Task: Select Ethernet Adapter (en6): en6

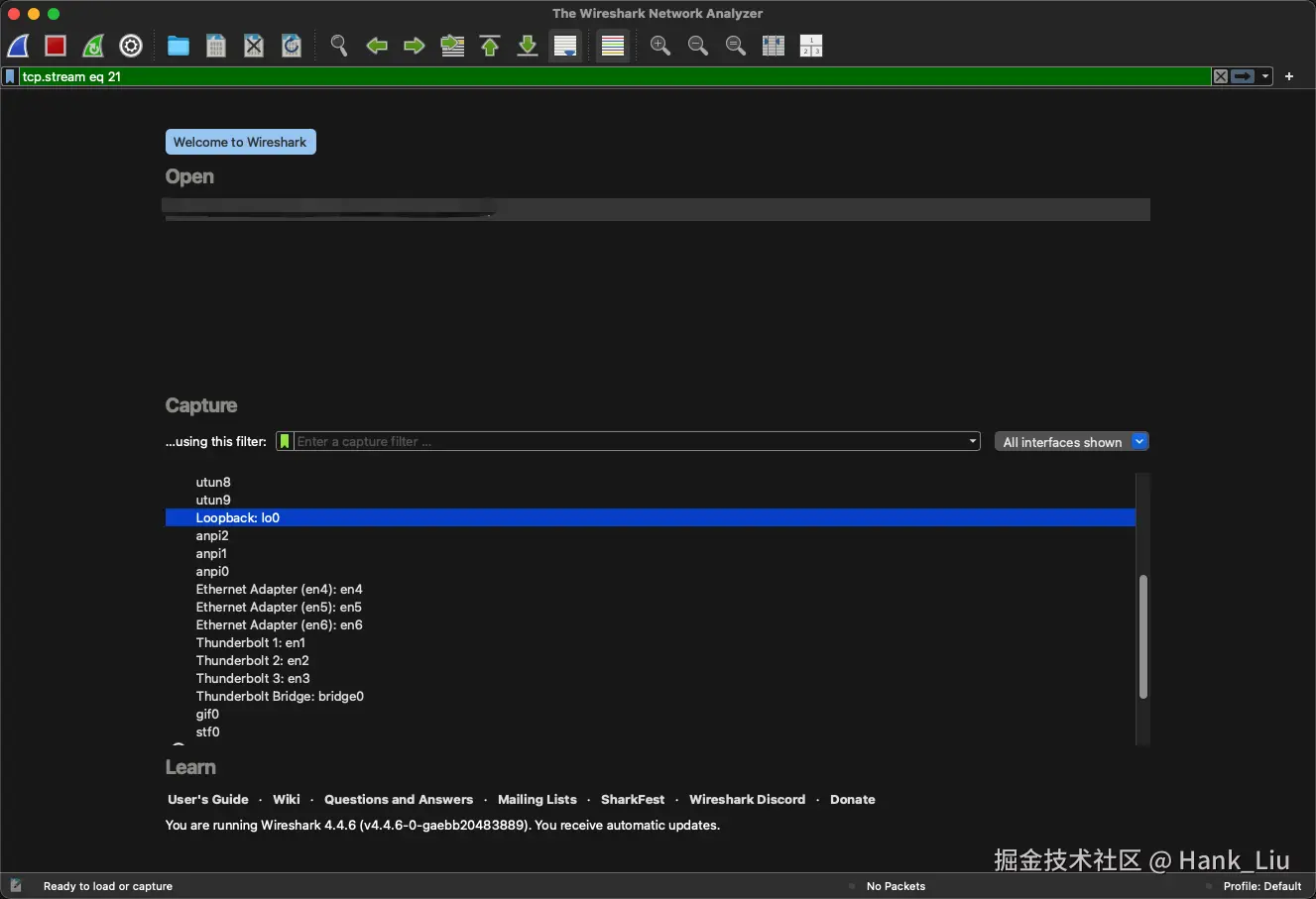Action: (651, 625)
